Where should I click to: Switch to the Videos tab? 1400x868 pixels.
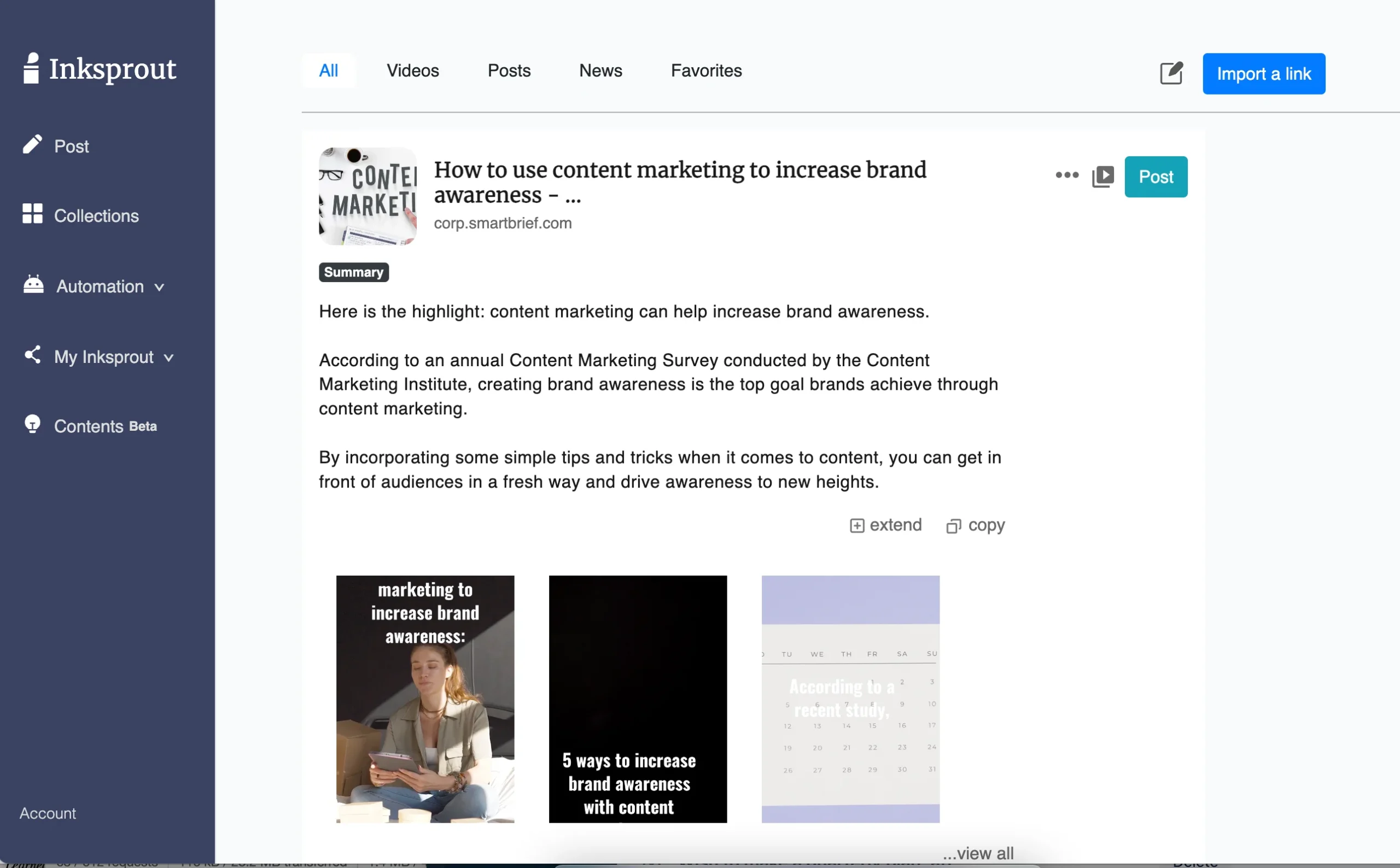click(x=412, y=70)
